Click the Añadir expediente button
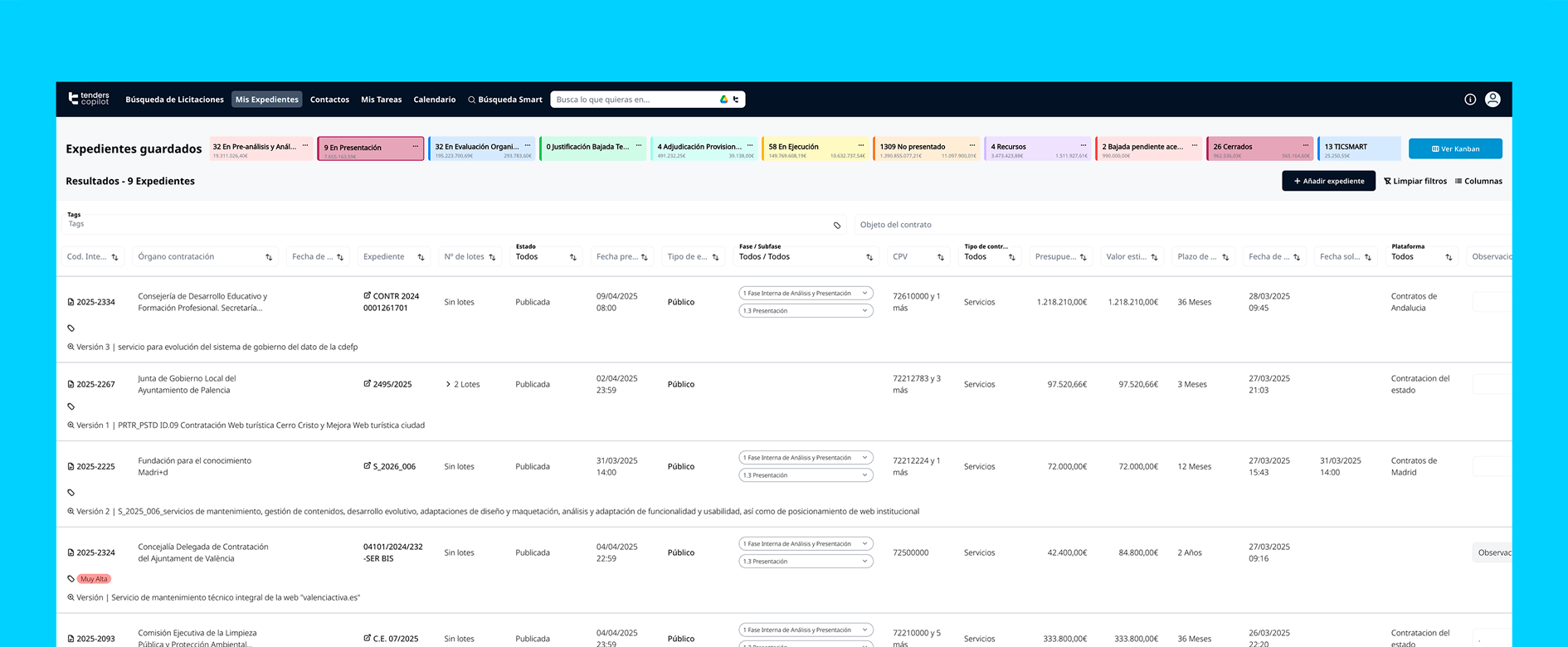The height and width of the screenshot is (647, 1568). click(1327, 181)
